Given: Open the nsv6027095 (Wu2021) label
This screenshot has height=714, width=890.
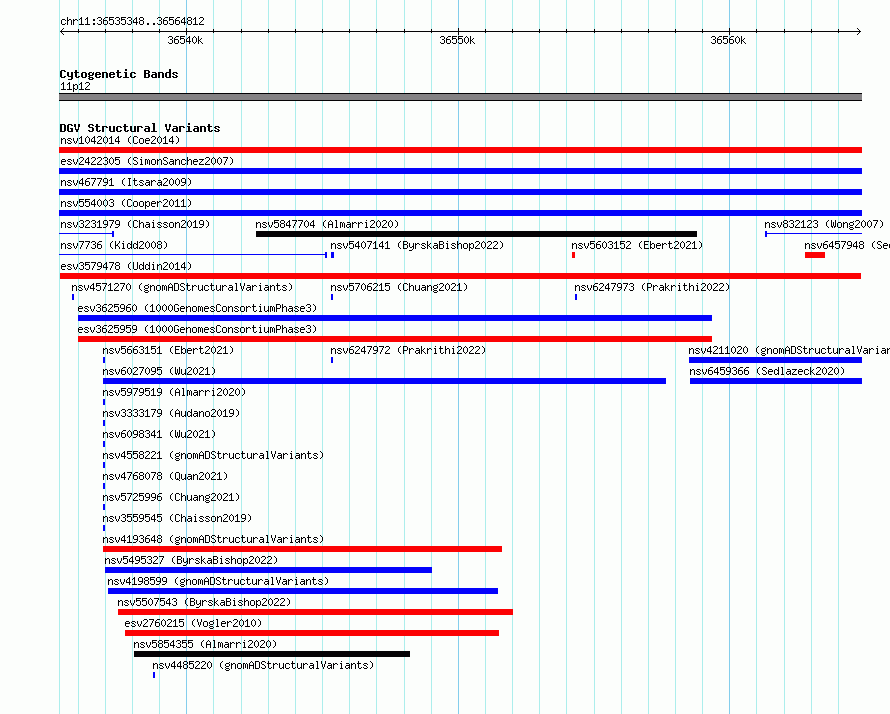Looking at the screenshot, I should pos(159,371).
